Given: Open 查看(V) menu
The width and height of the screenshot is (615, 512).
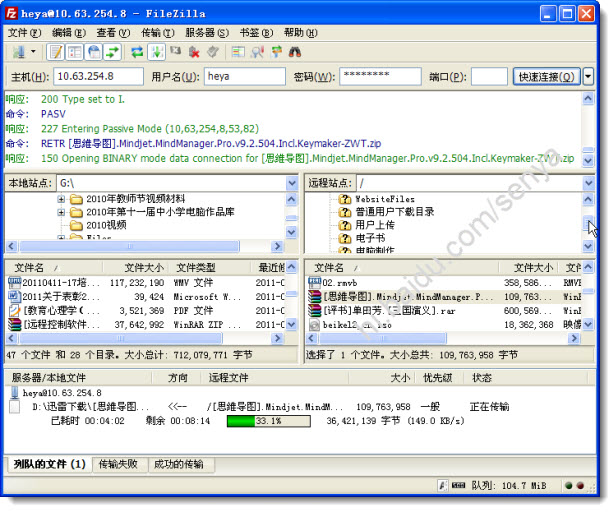Looking at the screenshot, I should [x=113, y=33].
